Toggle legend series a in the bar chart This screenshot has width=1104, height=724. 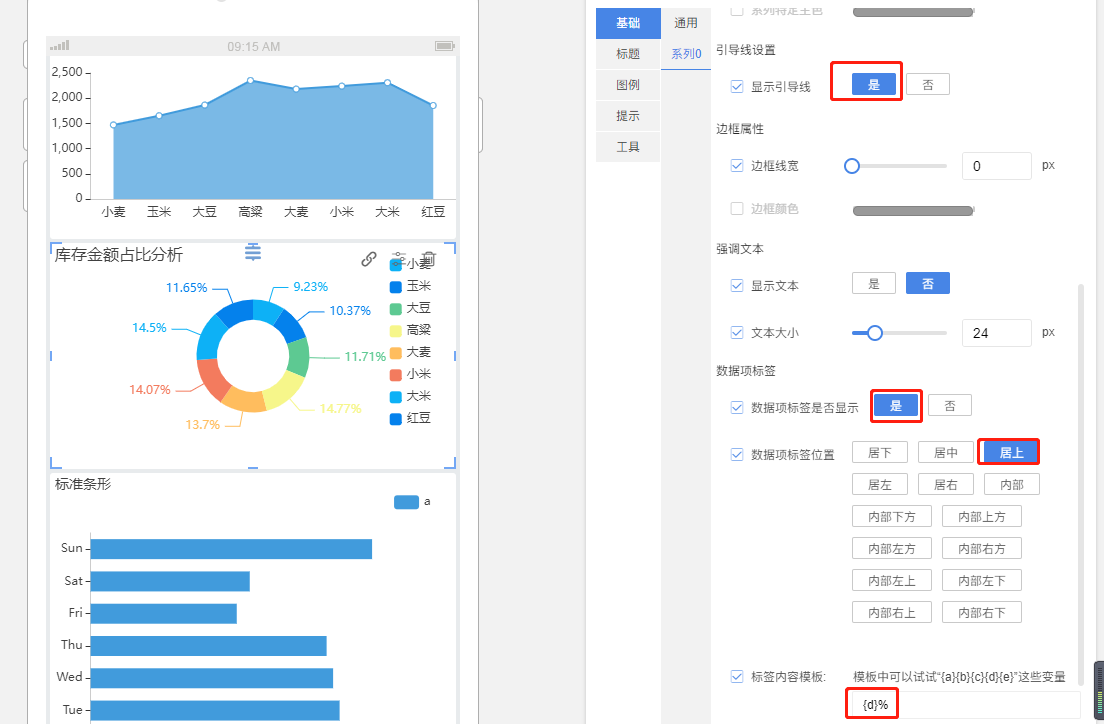tap(412, 501)
